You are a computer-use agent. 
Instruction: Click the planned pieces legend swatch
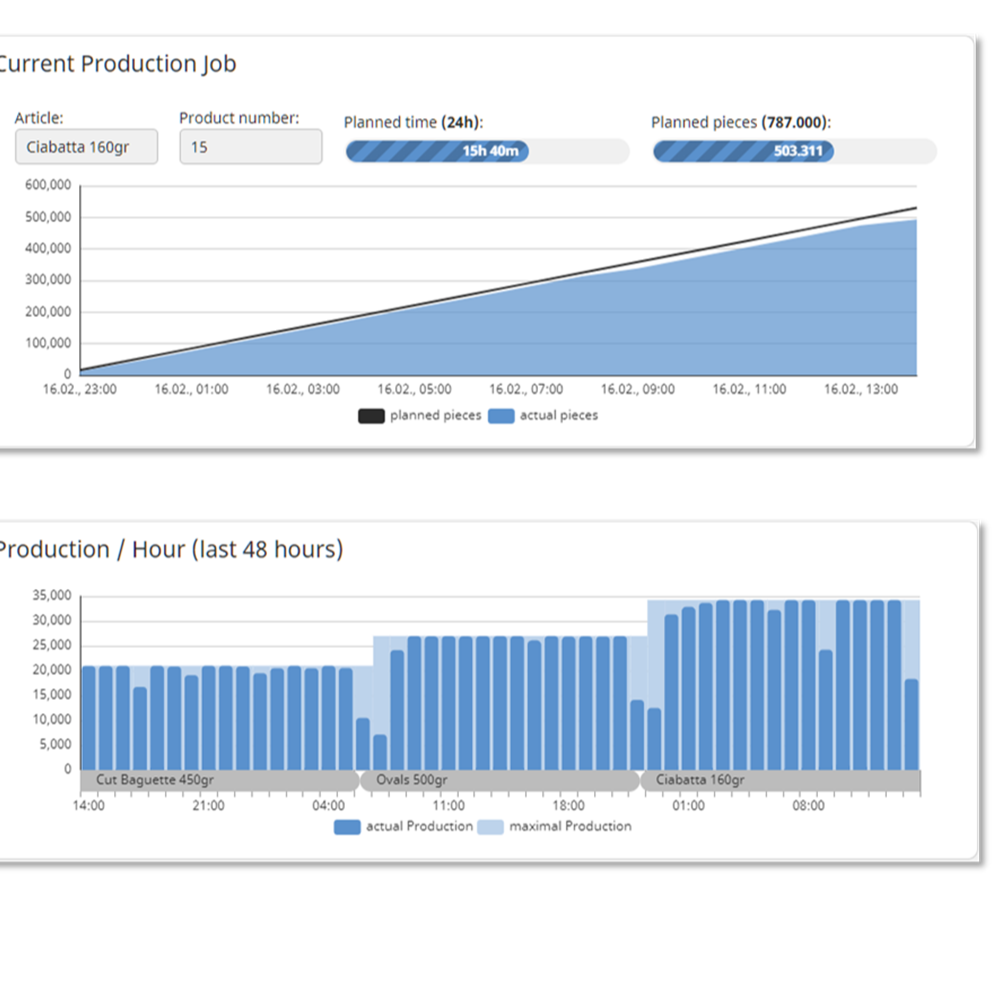pos(371,415)
